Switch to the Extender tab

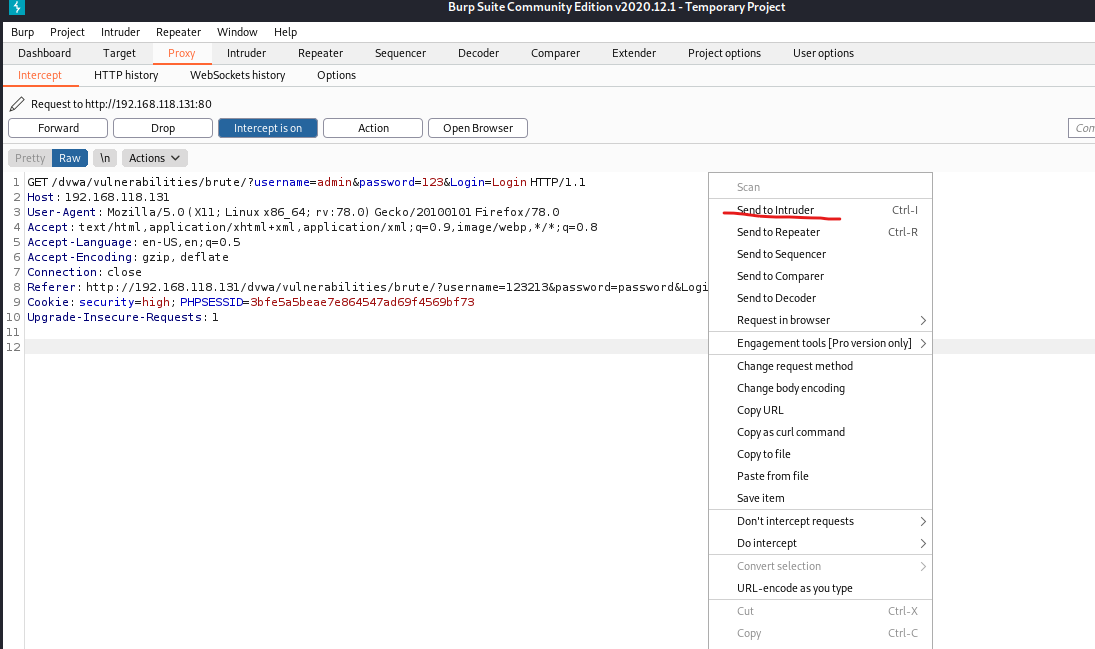[x=634, y=53]
